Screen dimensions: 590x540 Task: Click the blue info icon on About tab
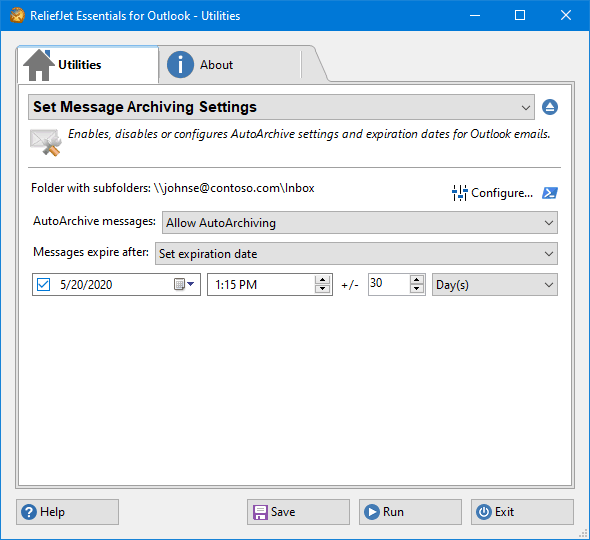pyautogui.click(x=180, y=65)
